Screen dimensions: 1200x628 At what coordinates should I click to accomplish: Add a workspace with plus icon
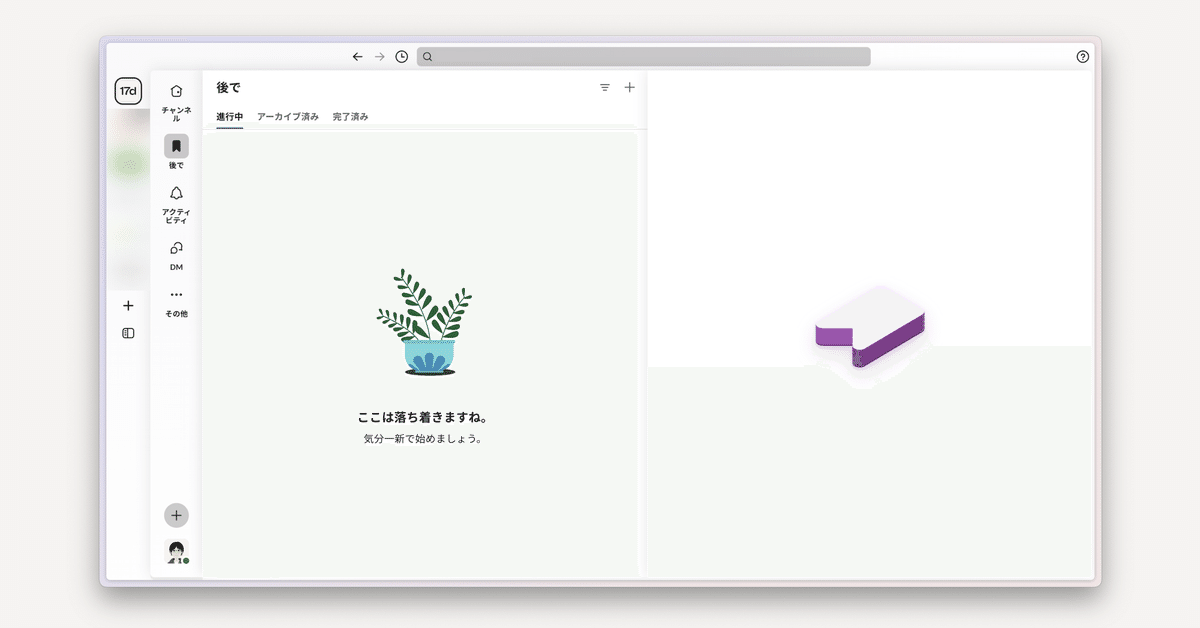[x=128, y=306]
